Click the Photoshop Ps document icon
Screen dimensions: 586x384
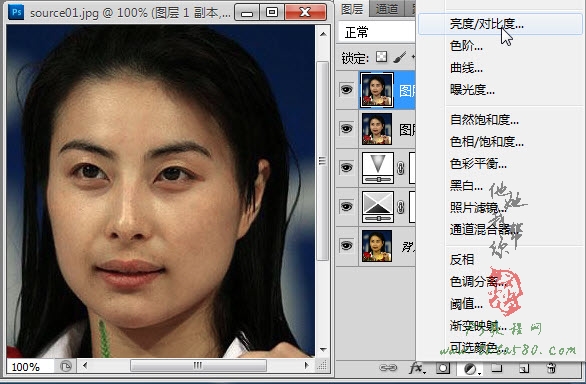tap(16, 12)
